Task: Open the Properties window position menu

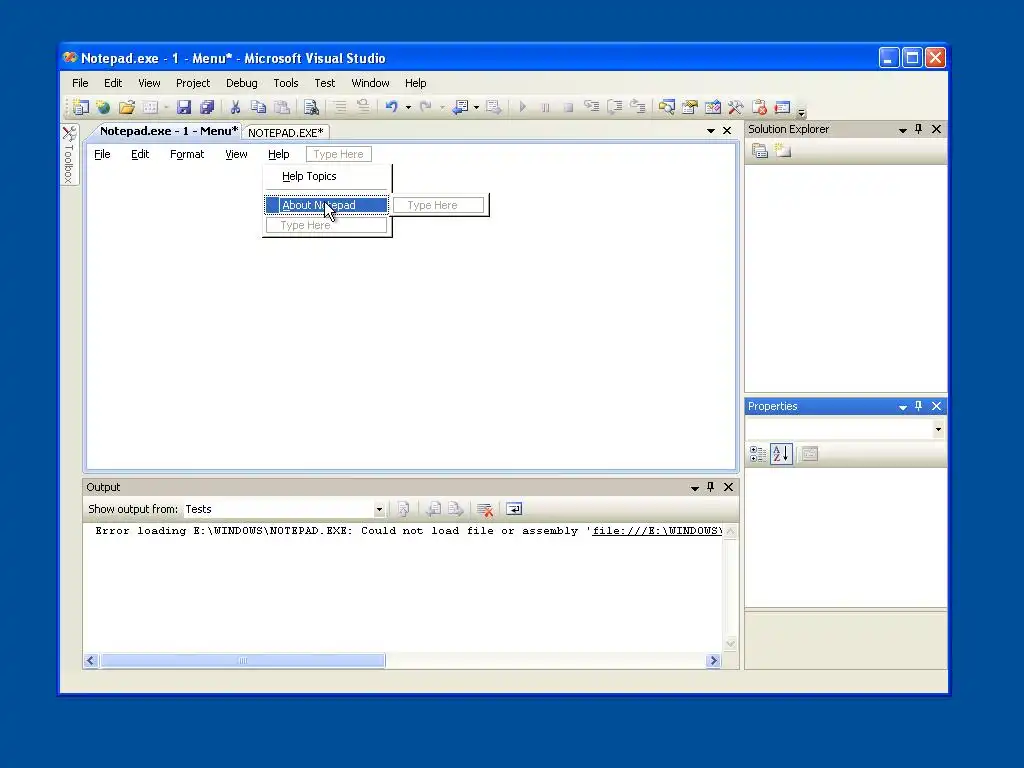Action: pyautogui.click(x=903, y=407)
